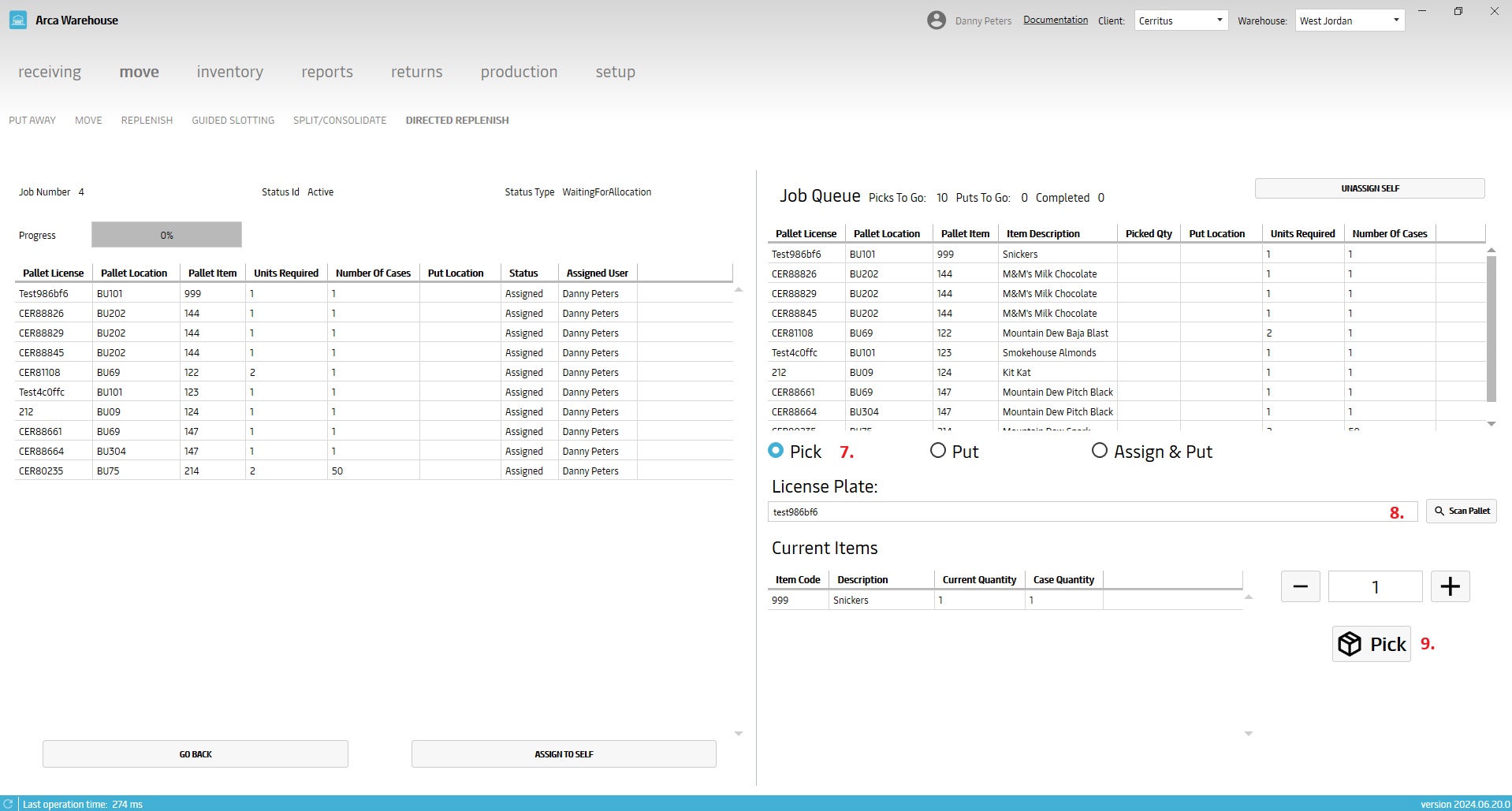Click the Last operation time status text

[83, 804]
